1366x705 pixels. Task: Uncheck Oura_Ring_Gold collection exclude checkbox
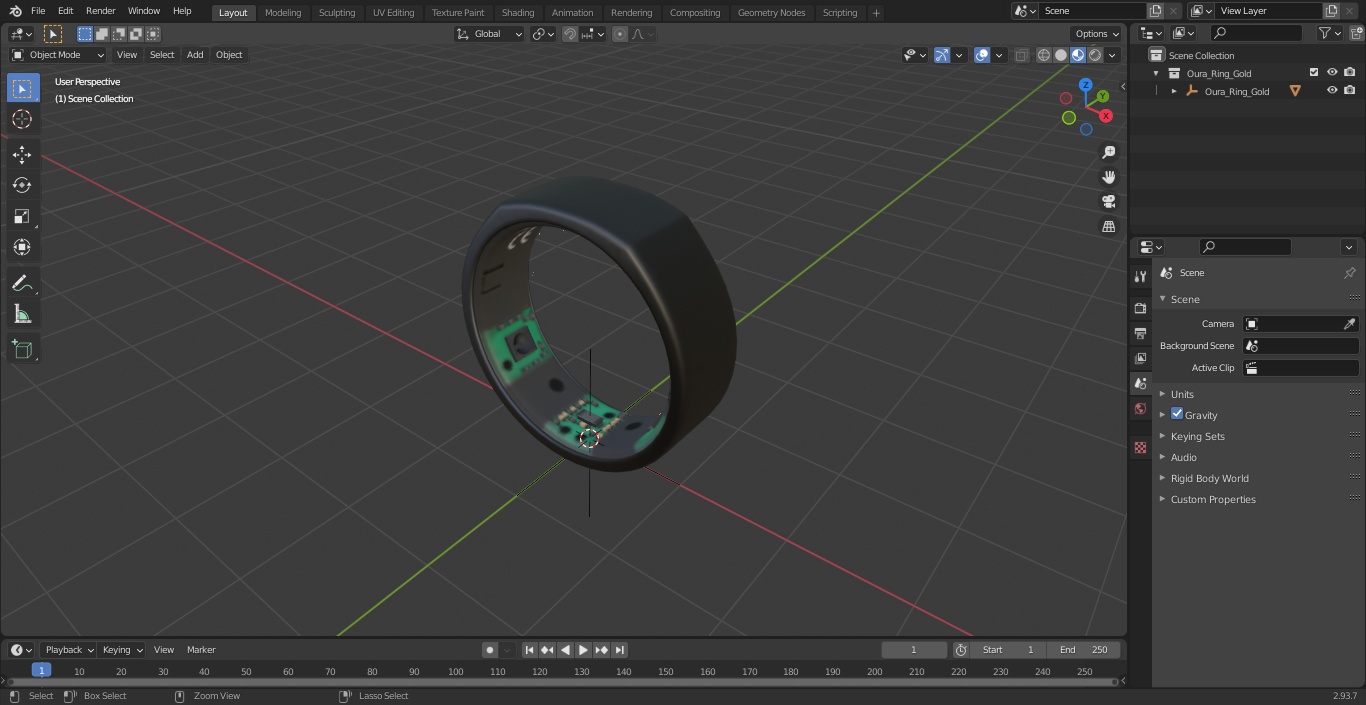[x=1314, y=73]
